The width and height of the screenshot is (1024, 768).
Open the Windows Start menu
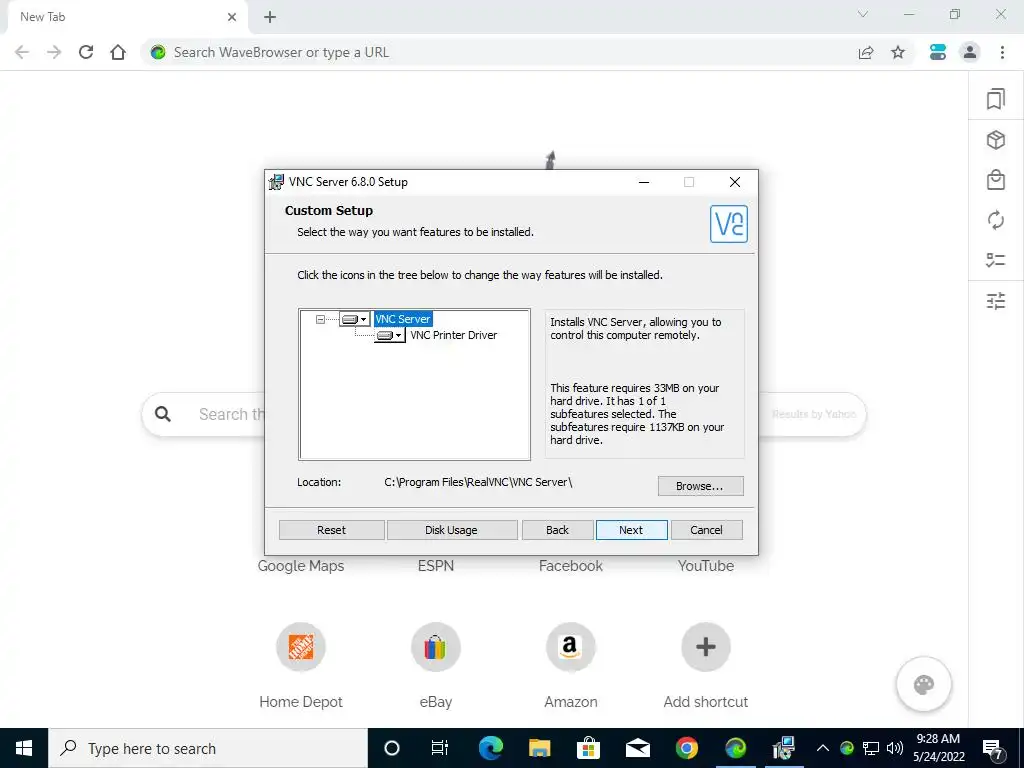24,748
